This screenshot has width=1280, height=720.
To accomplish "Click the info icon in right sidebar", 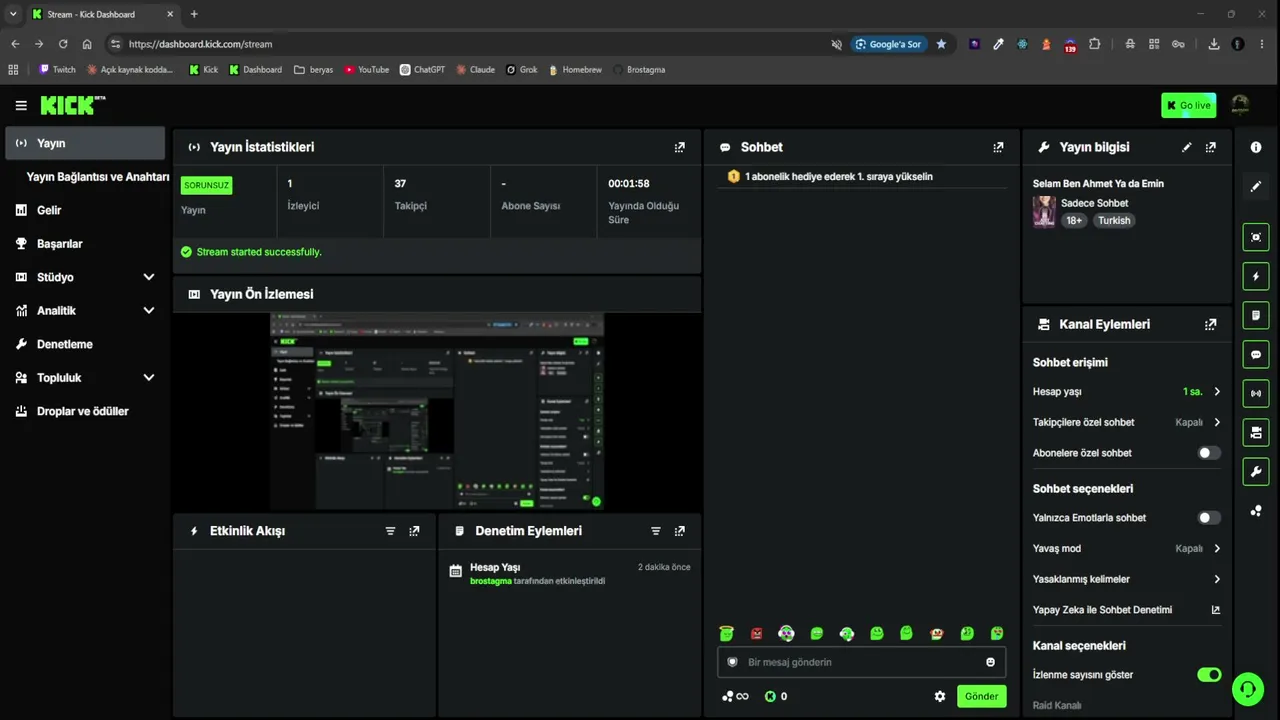I will click(1256, 147).
